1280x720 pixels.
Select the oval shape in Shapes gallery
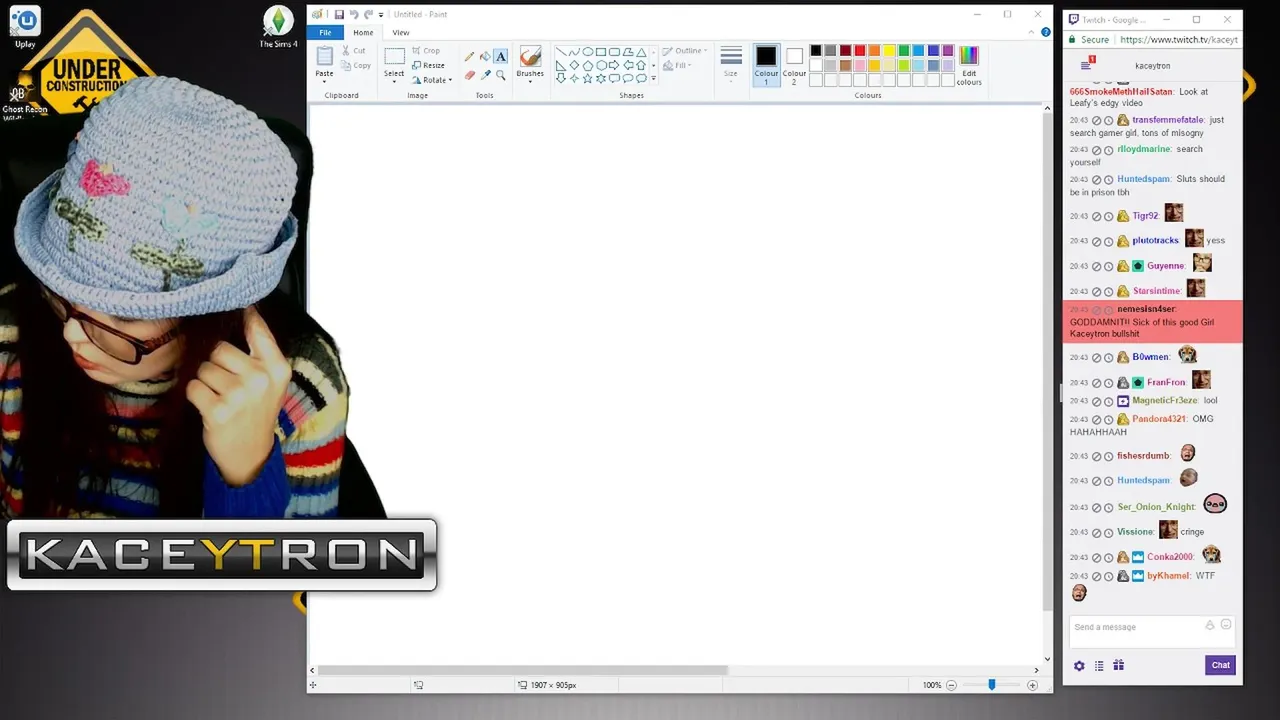[588, 51]
